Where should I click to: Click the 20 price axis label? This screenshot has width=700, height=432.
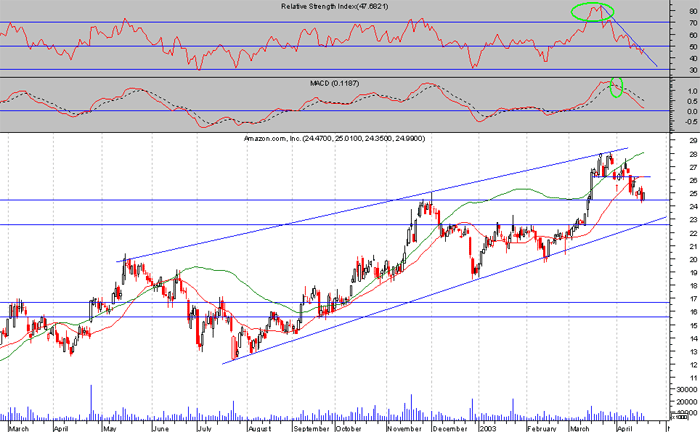(693, 259)
